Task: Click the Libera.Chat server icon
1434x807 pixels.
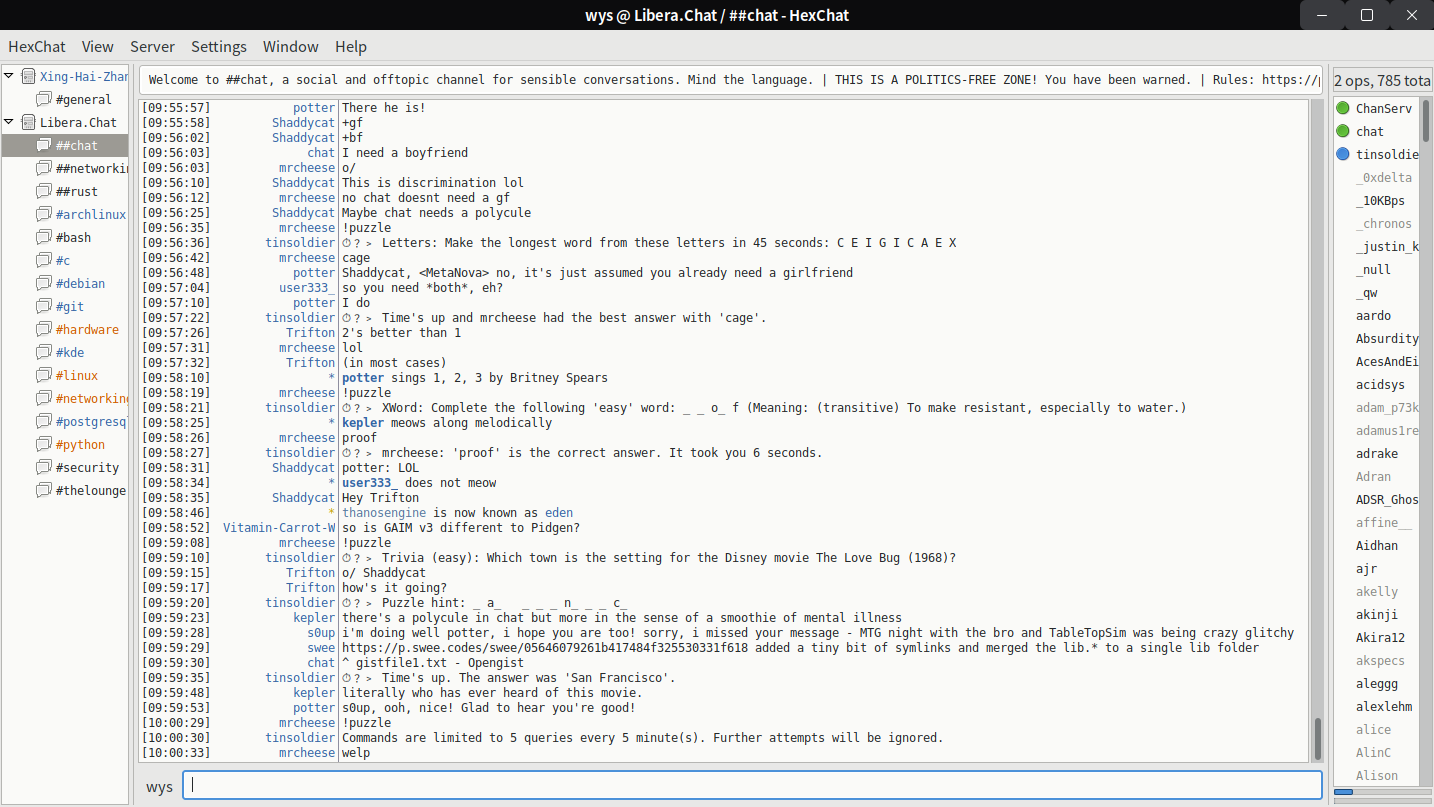Action: pos(28,123)
